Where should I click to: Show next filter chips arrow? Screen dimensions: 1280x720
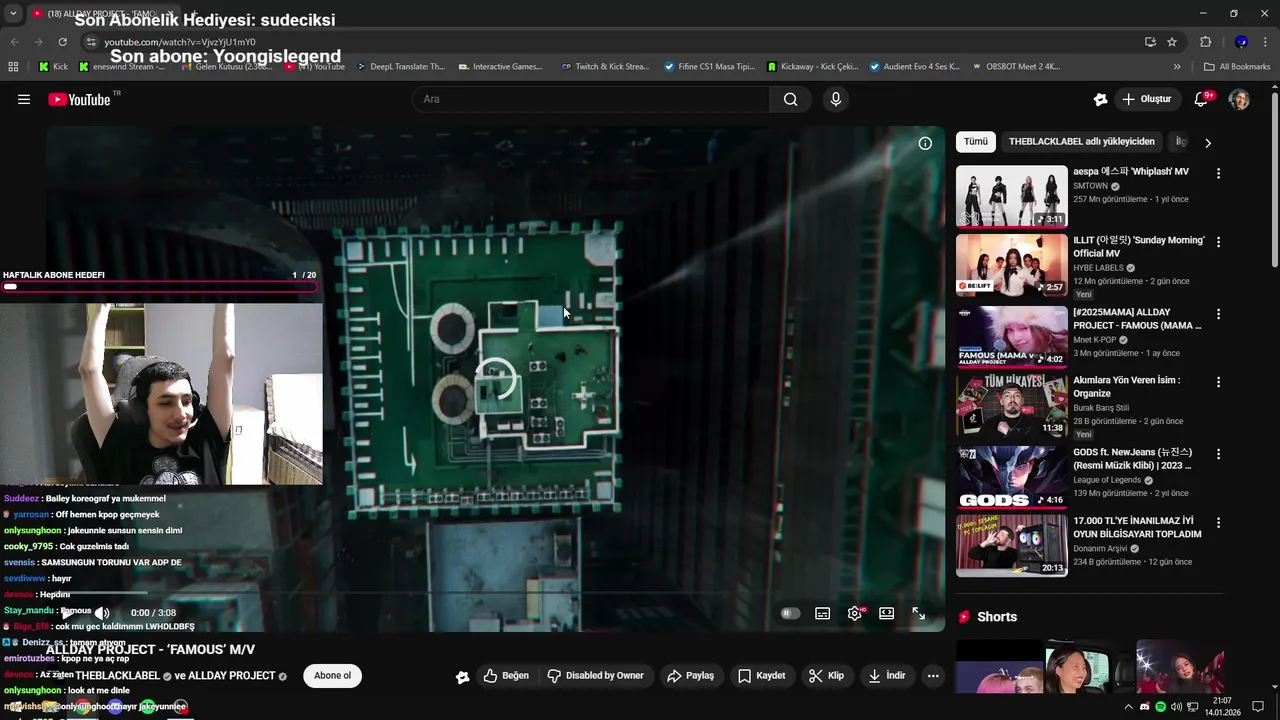point(1208,143)
